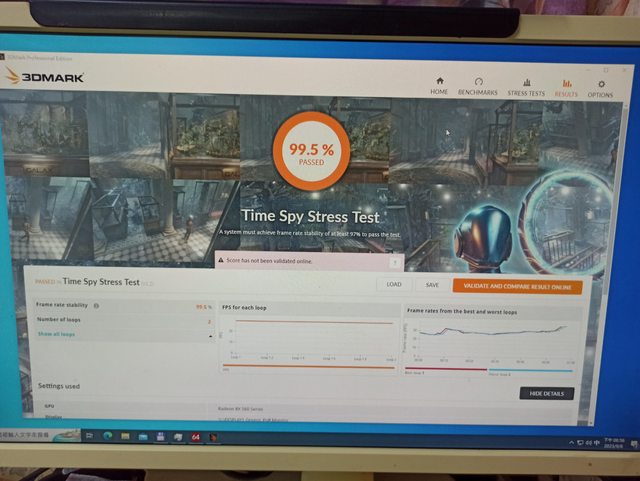The width and height of the screenshot is (640, 481).
Task: Click the help question mark on validation notice
Action: pos(396,263)
